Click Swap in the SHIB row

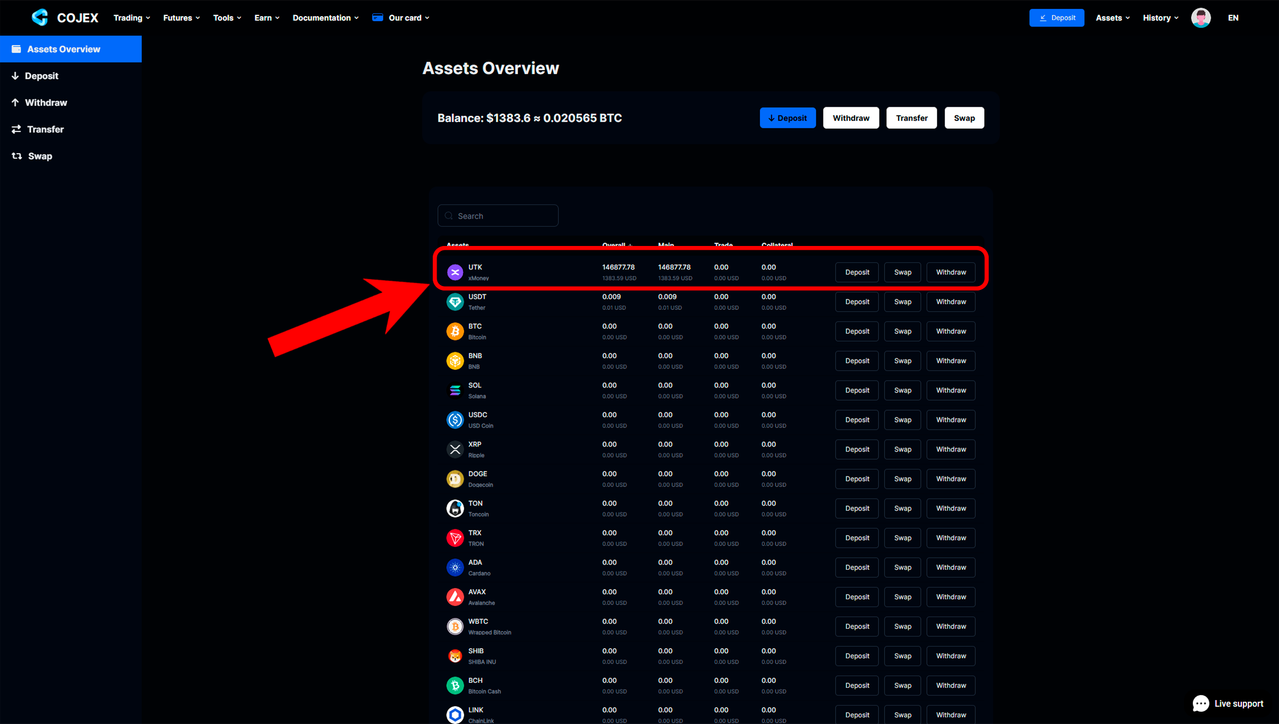(x=903, y=656)
